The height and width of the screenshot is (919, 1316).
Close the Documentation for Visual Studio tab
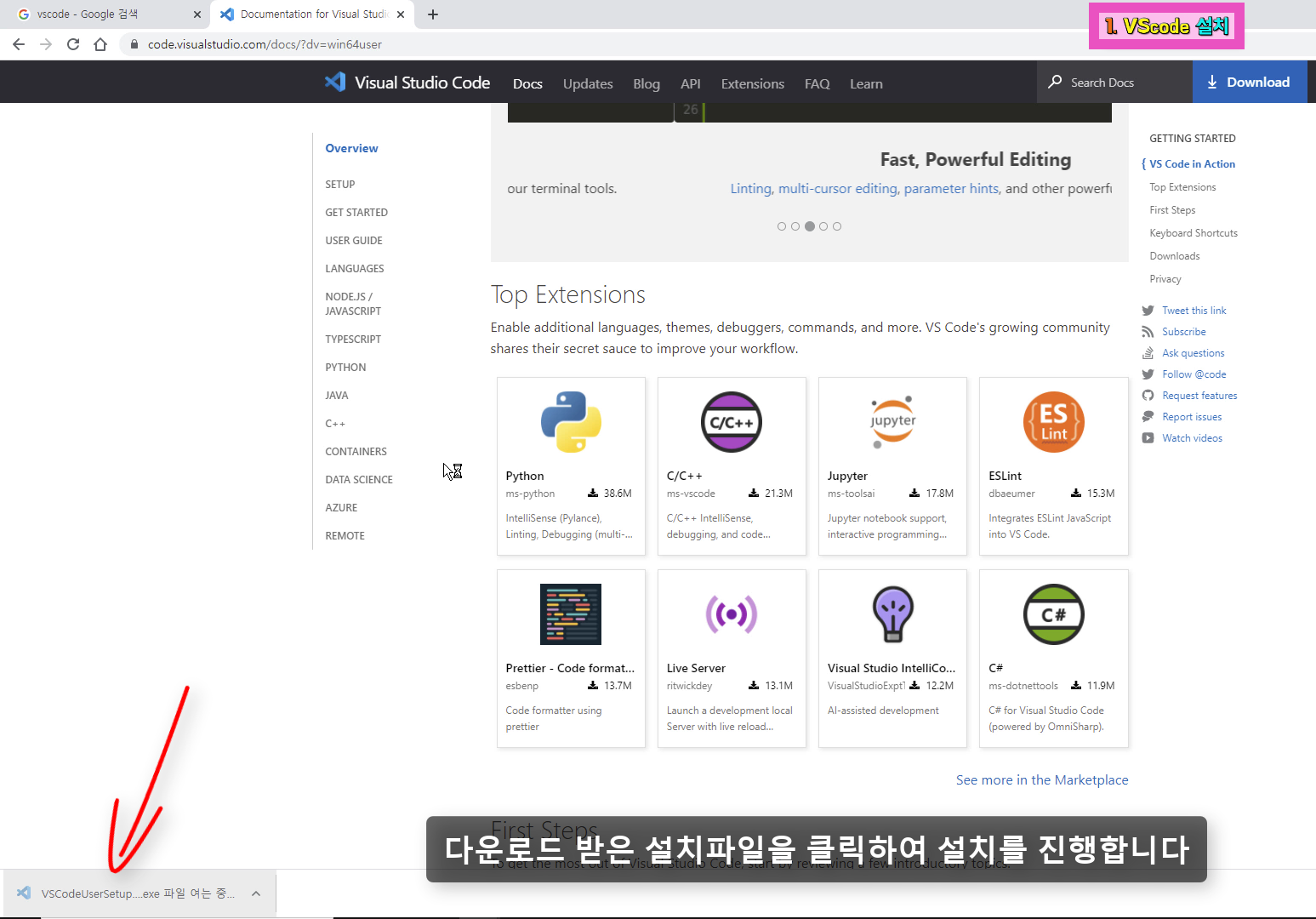401,14
